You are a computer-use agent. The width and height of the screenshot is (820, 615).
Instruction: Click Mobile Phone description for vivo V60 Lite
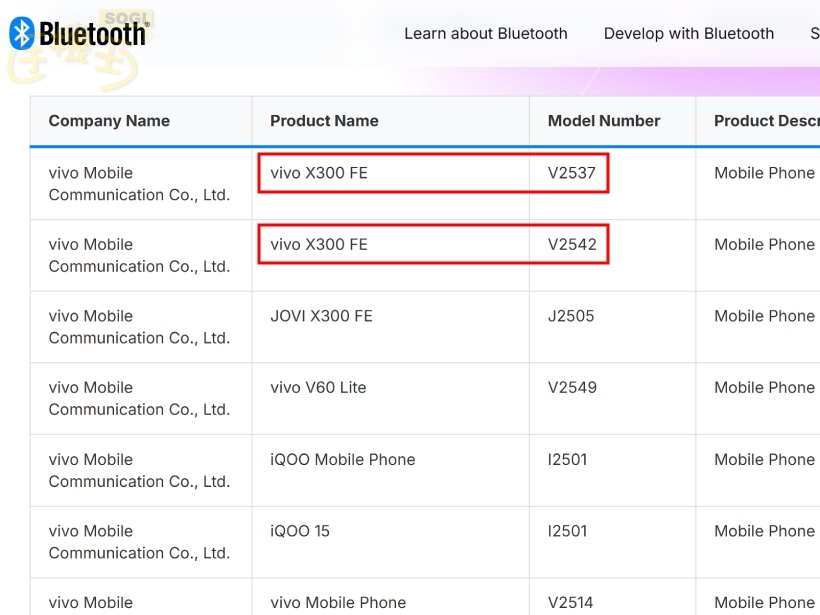pos(763,387)
